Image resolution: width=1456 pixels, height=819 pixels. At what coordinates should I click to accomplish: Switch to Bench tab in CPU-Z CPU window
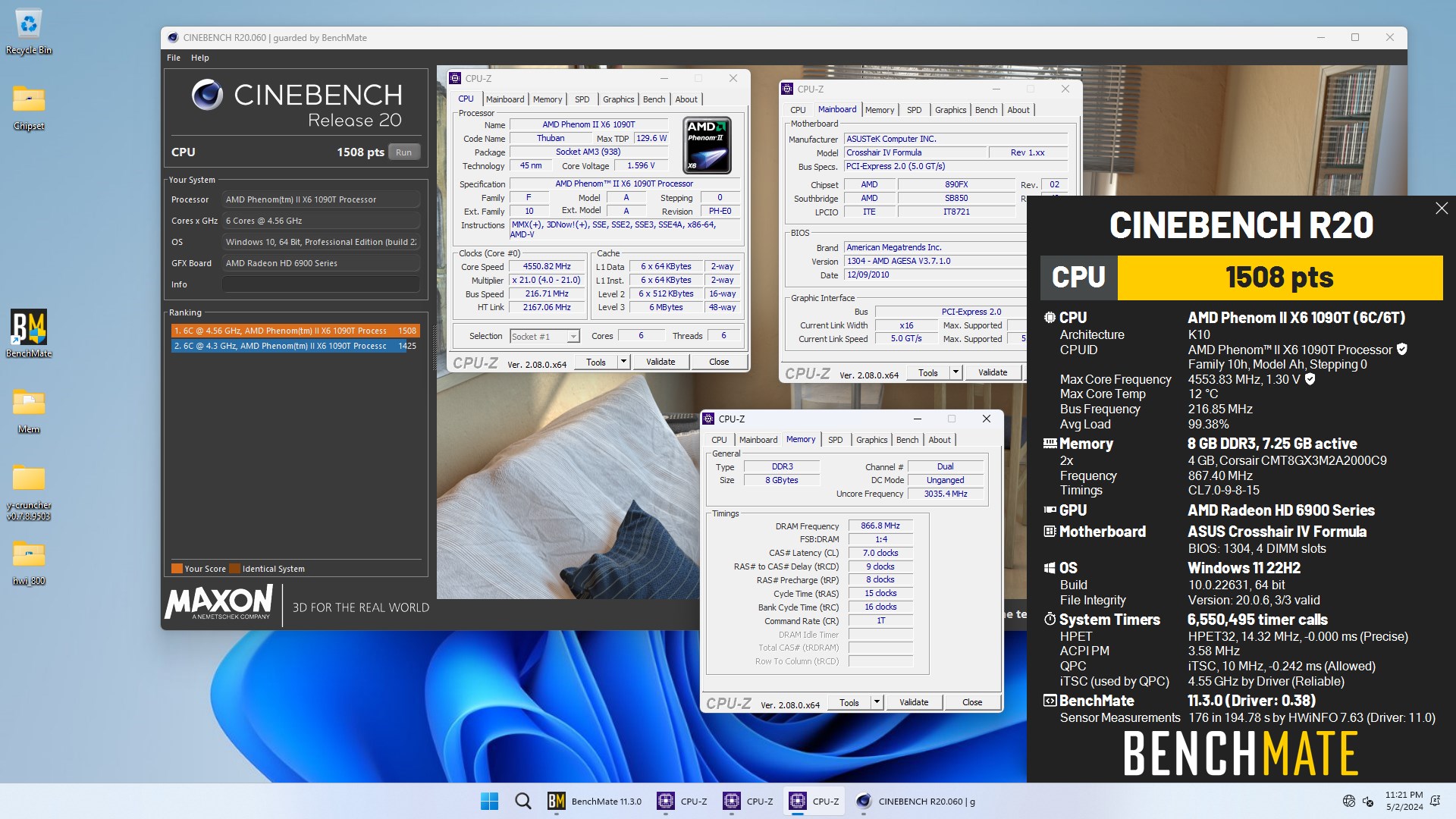(654, 99)
